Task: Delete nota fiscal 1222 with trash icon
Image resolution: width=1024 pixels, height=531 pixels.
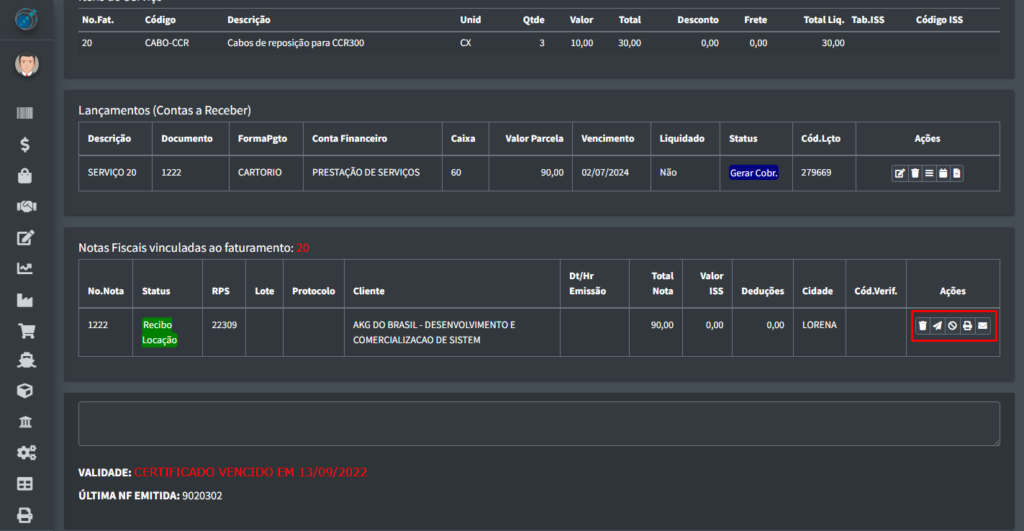Action: 922,325
